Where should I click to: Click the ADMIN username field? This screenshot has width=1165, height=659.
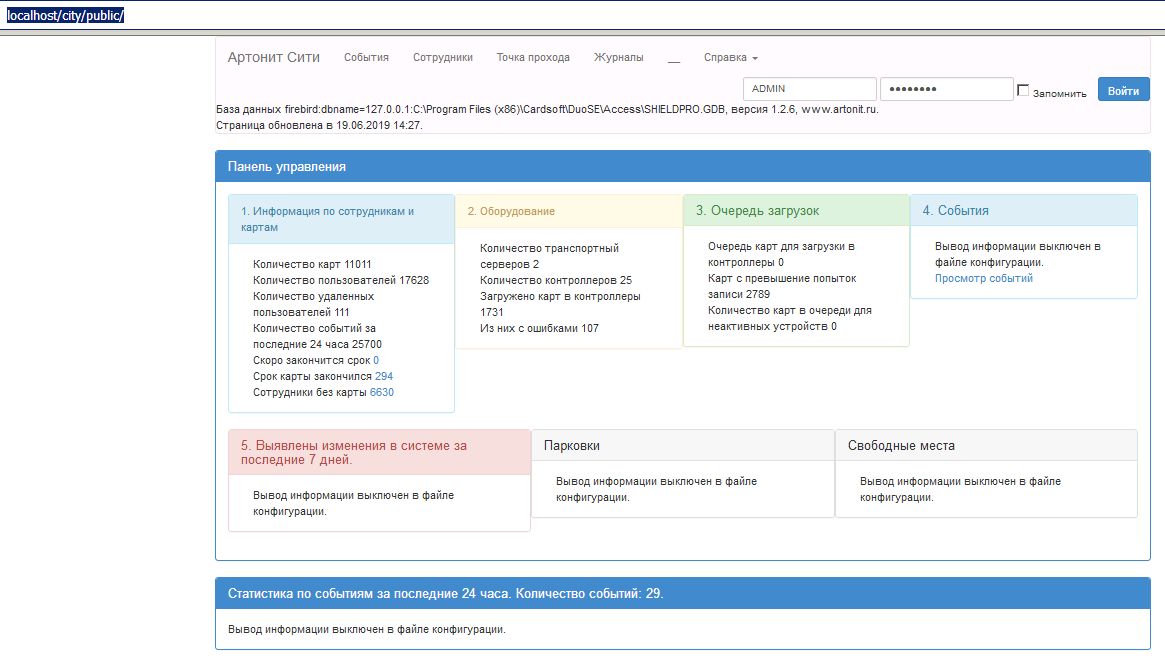809,89
